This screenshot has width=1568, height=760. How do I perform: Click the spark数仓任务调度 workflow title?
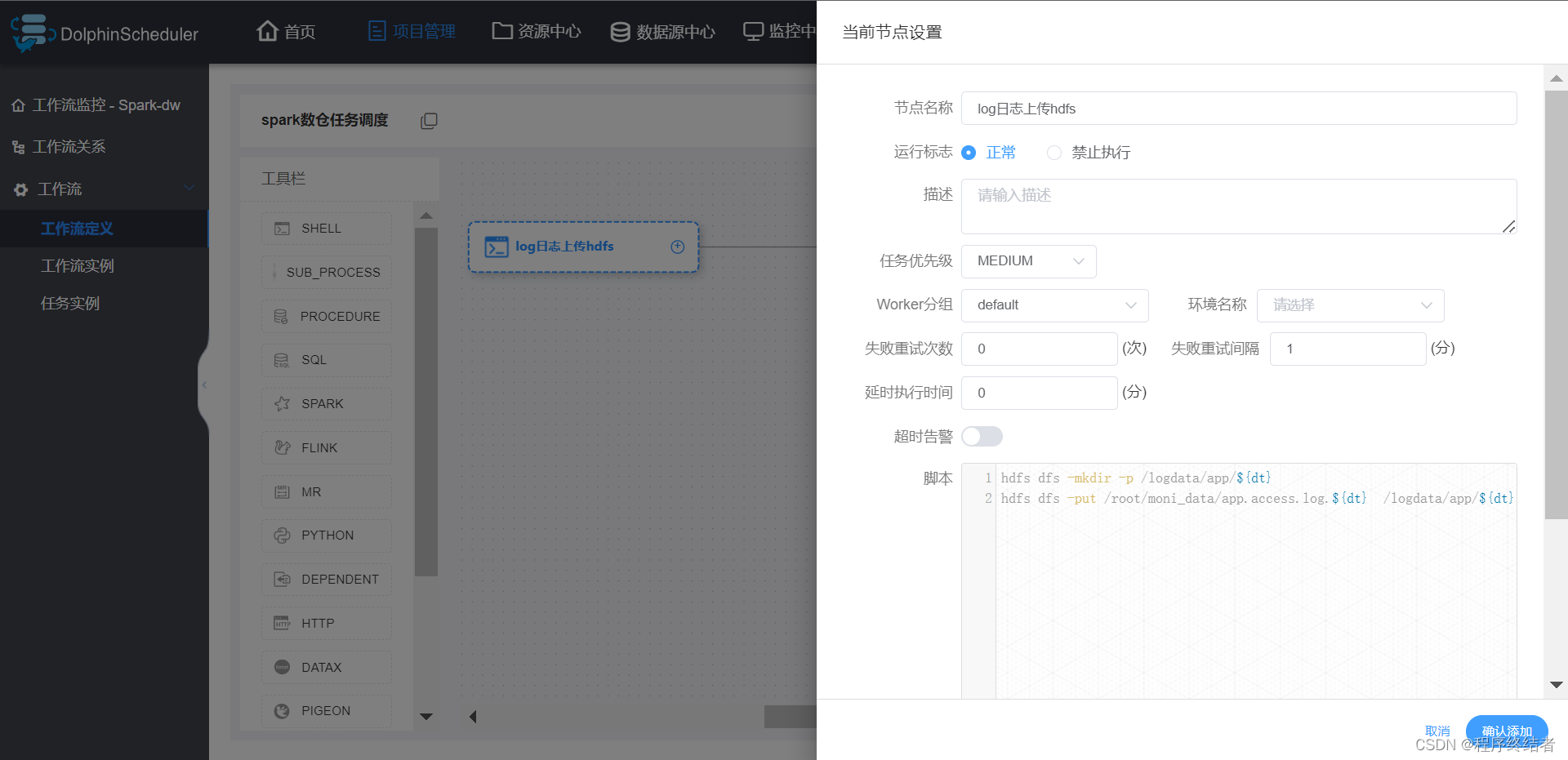pyautogui.click(x=325, y=120)
